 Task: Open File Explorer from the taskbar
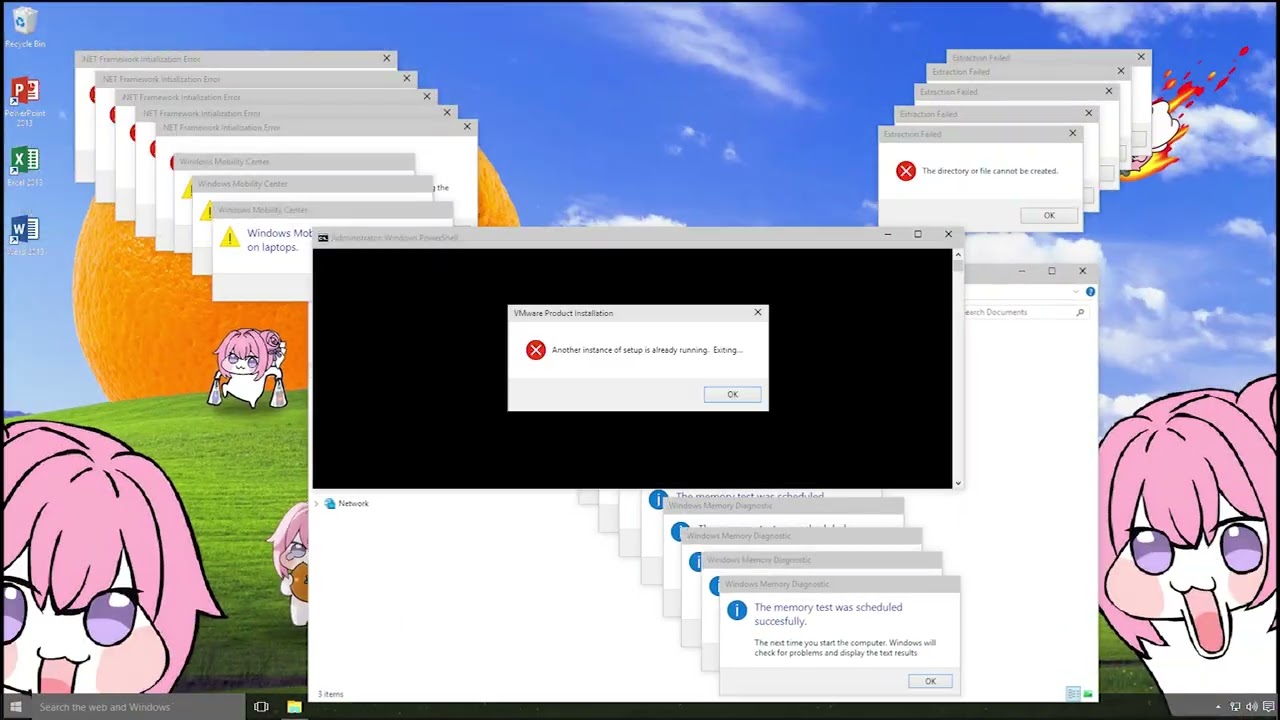[294, 707]
